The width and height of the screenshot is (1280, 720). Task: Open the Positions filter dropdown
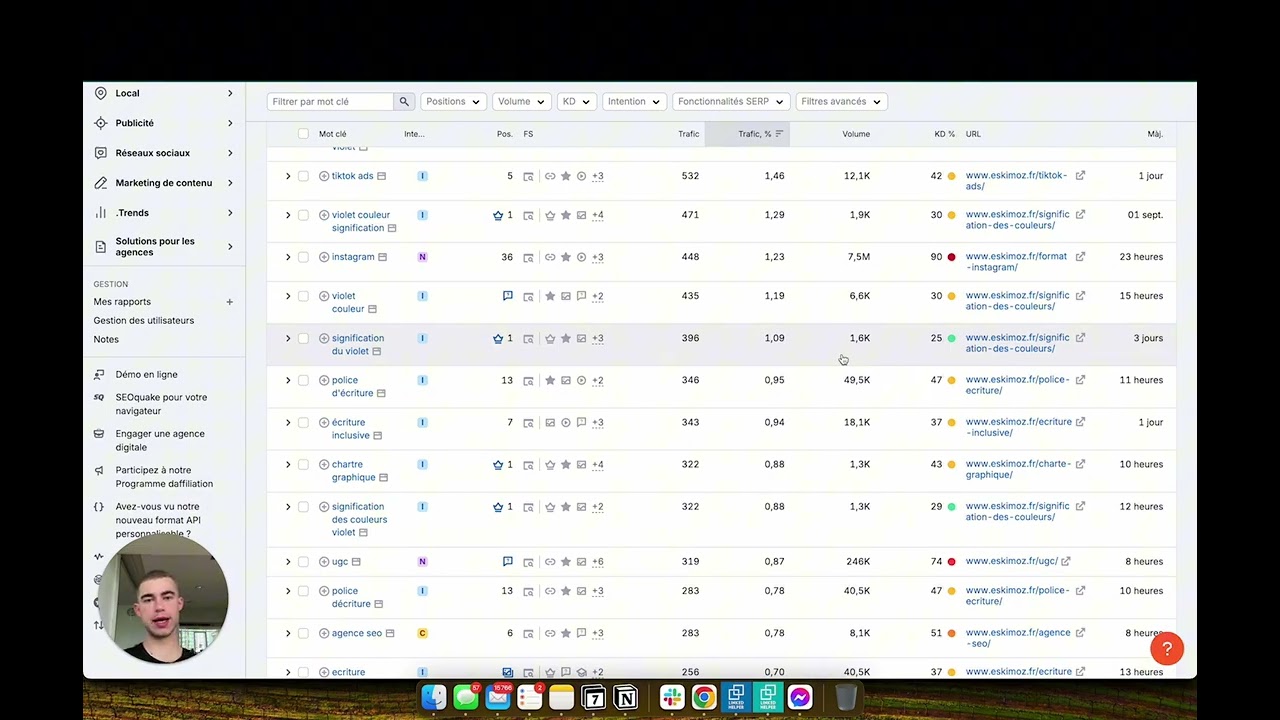click(x=453, y=101)
